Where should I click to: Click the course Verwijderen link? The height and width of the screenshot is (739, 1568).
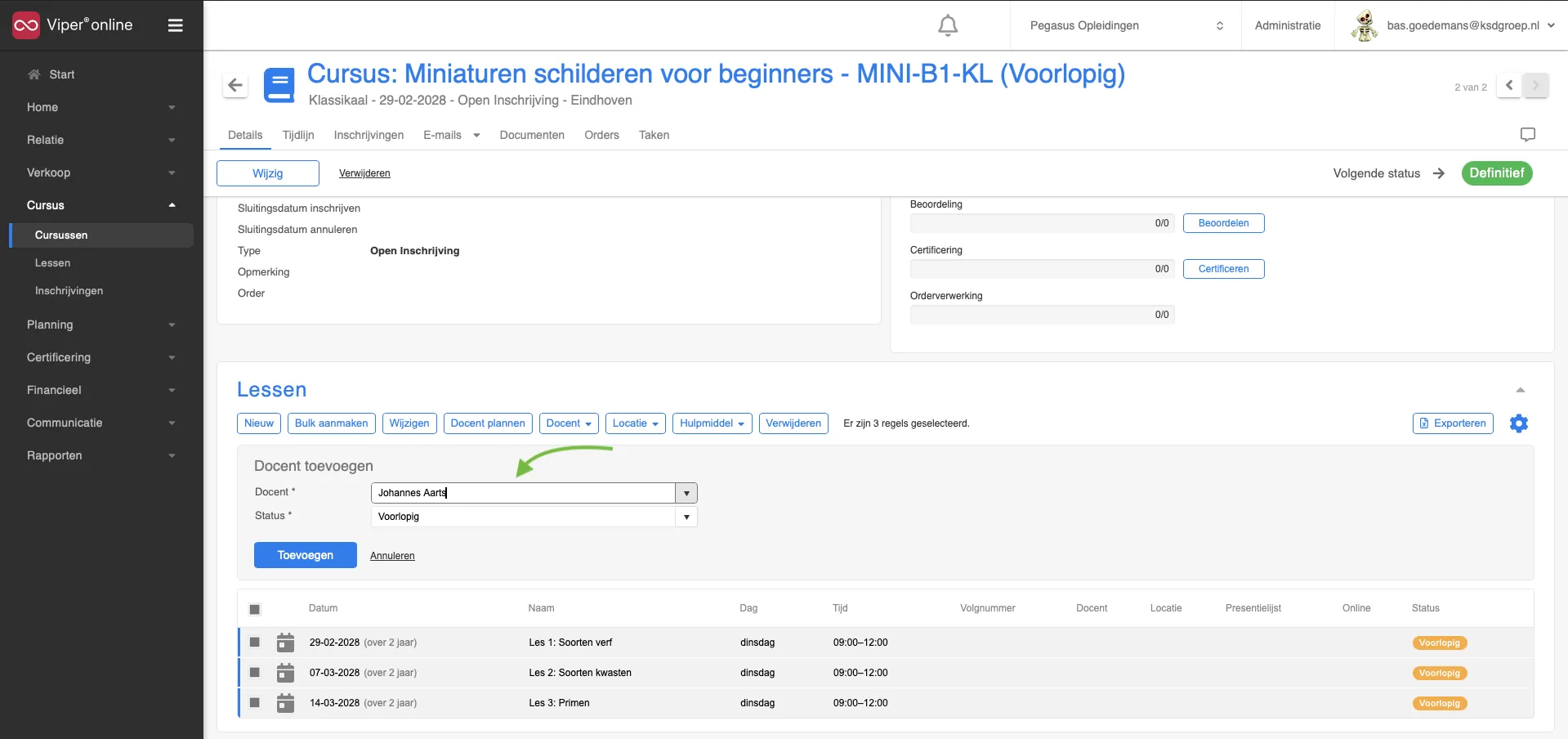click(364, 173)
